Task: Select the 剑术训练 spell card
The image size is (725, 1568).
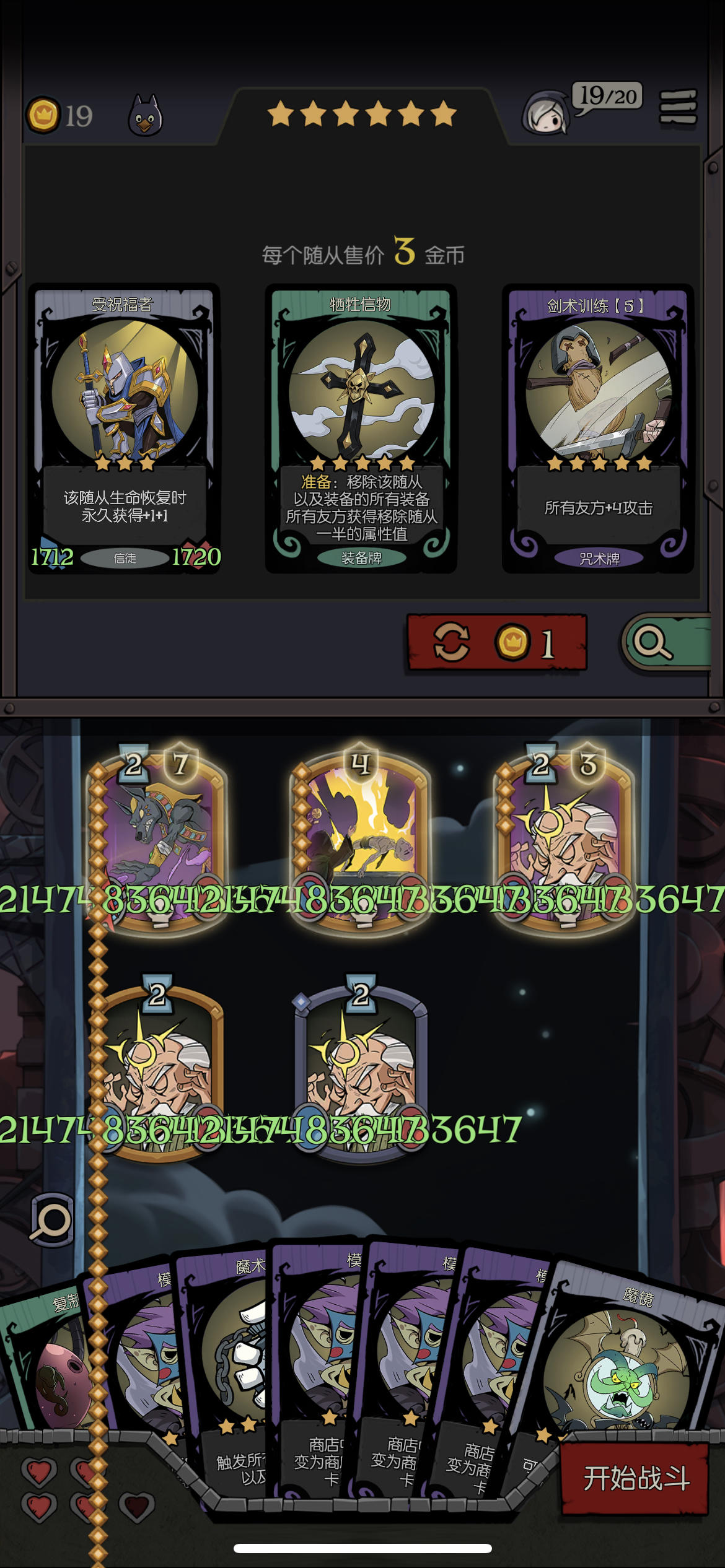Action: click(598, 429)
